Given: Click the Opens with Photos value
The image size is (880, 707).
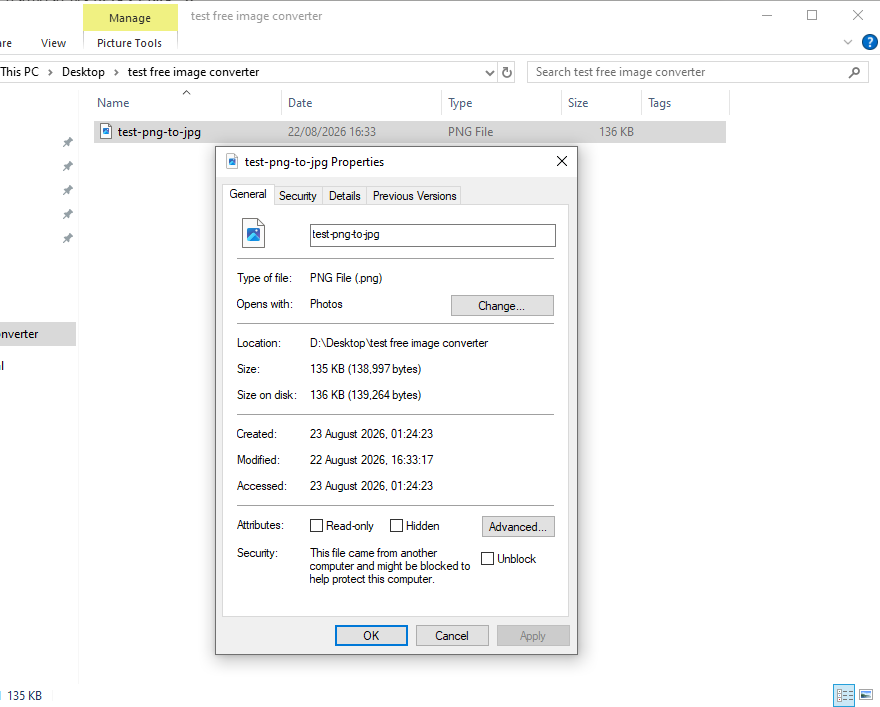Looking at the screenshot, I should click(326, 304).
